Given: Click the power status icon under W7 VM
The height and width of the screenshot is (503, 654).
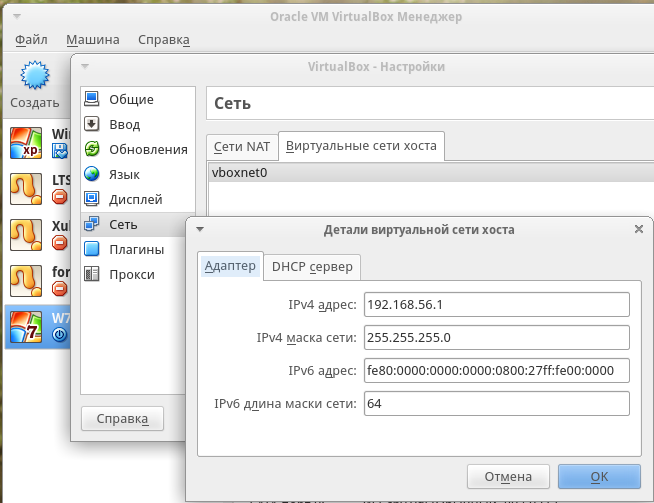Looking at the screenshot, I should tap(60, 334).
